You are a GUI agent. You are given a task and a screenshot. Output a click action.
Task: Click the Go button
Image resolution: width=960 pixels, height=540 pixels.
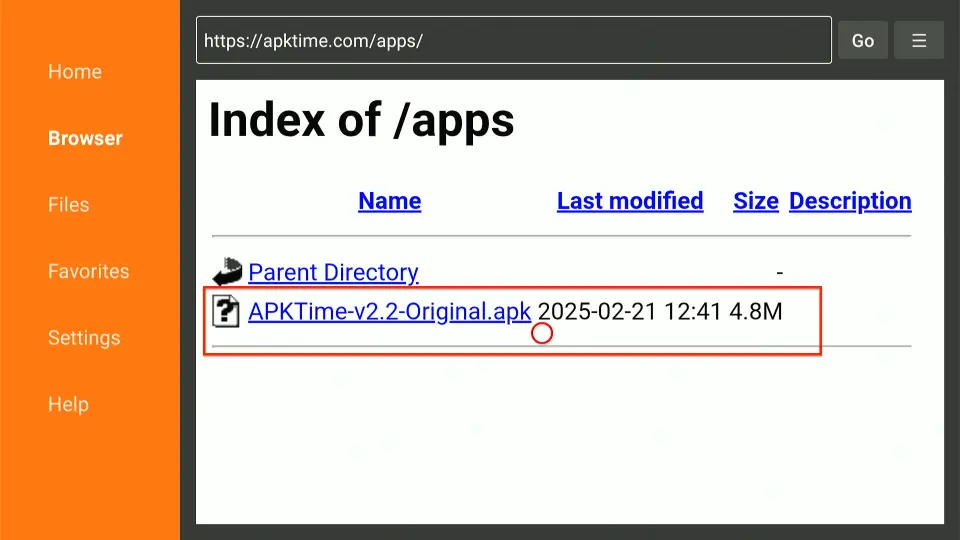pyautogui.click(x=863, y=40)
